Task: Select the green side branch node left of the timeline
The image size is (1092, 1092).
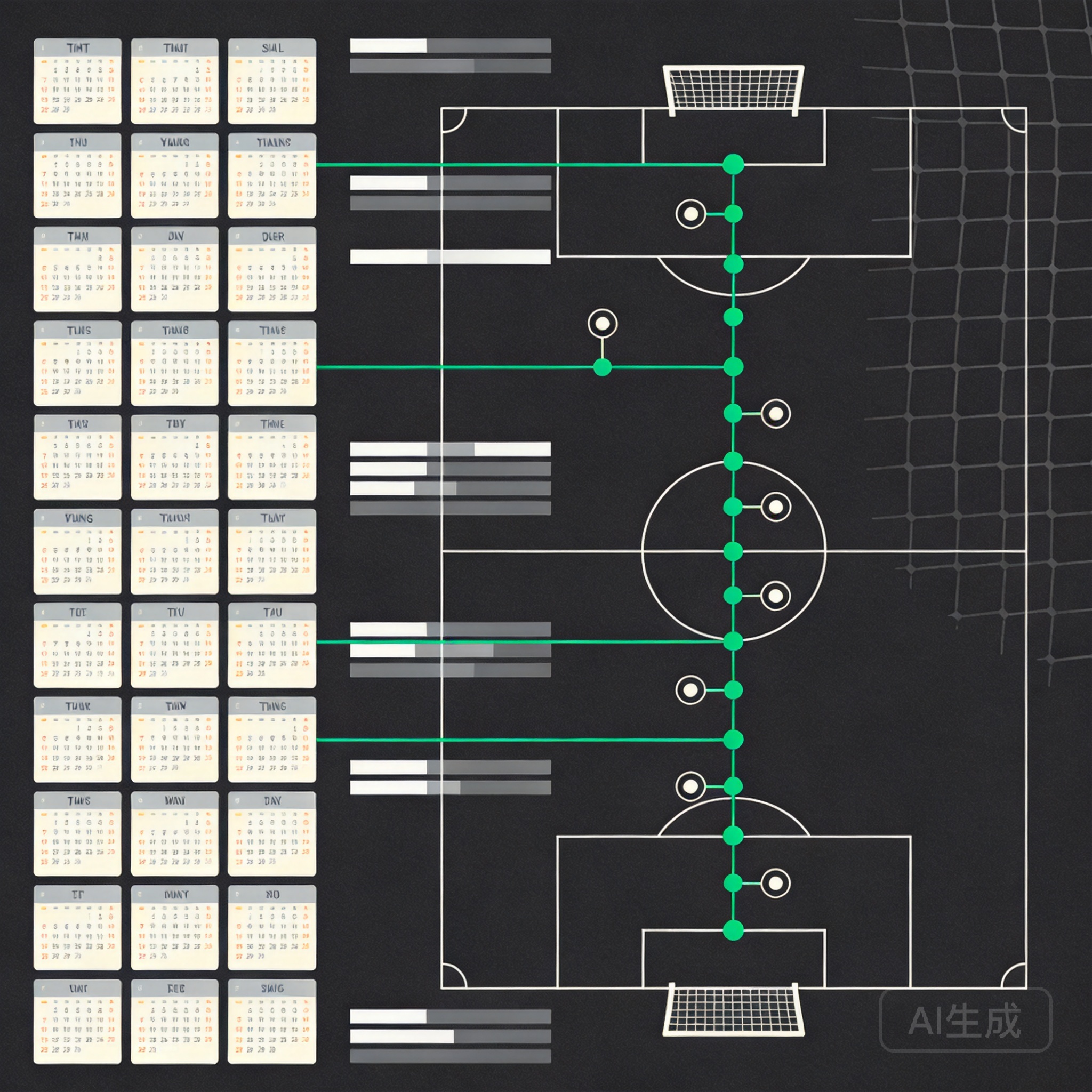Action: coord(603,367)
